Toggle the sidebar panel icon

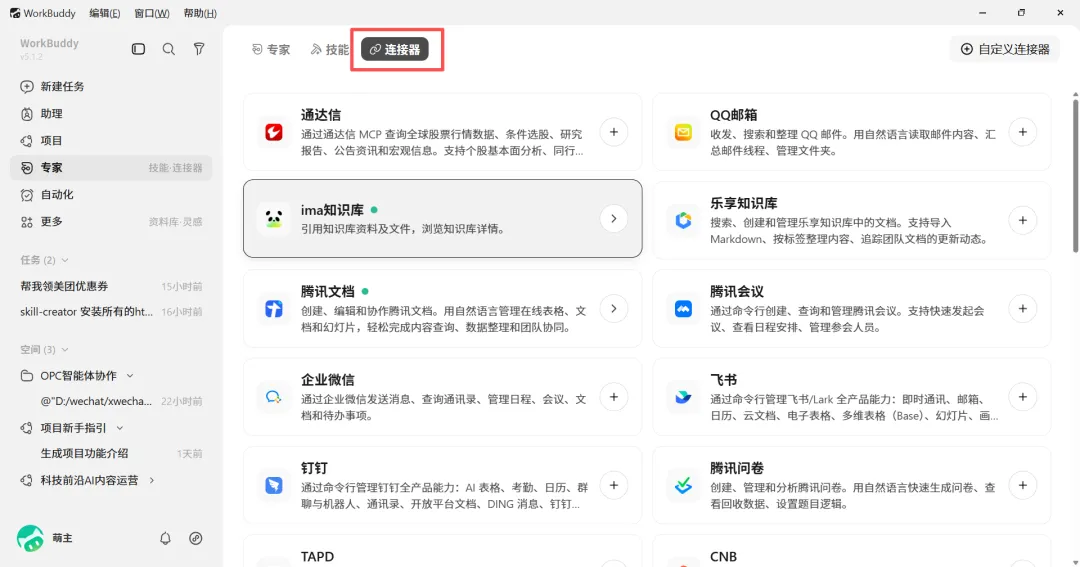[x=138, y=49]
